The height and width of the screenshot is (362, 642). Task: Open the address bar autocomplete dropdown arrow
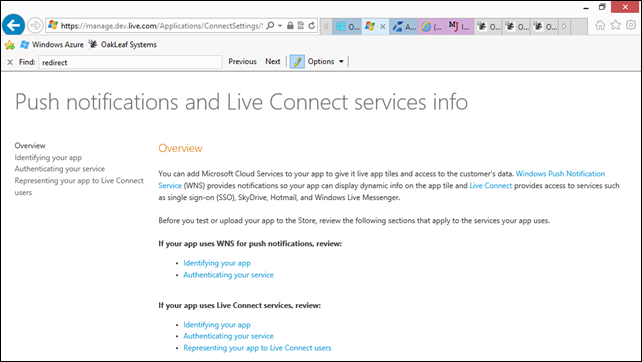tap(280, 26)
